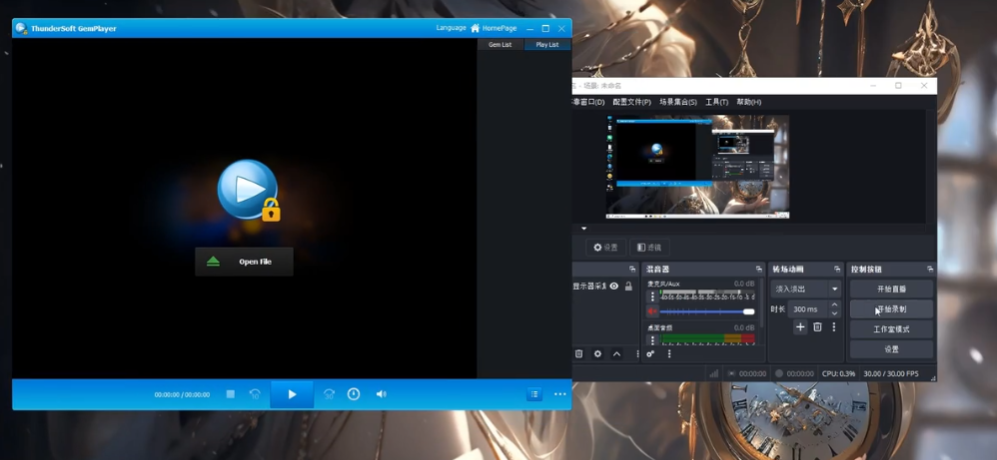Viewport: 997px width, 460px height.
Task: Click the 开始录制 start recording button
Action: [891, 309]
